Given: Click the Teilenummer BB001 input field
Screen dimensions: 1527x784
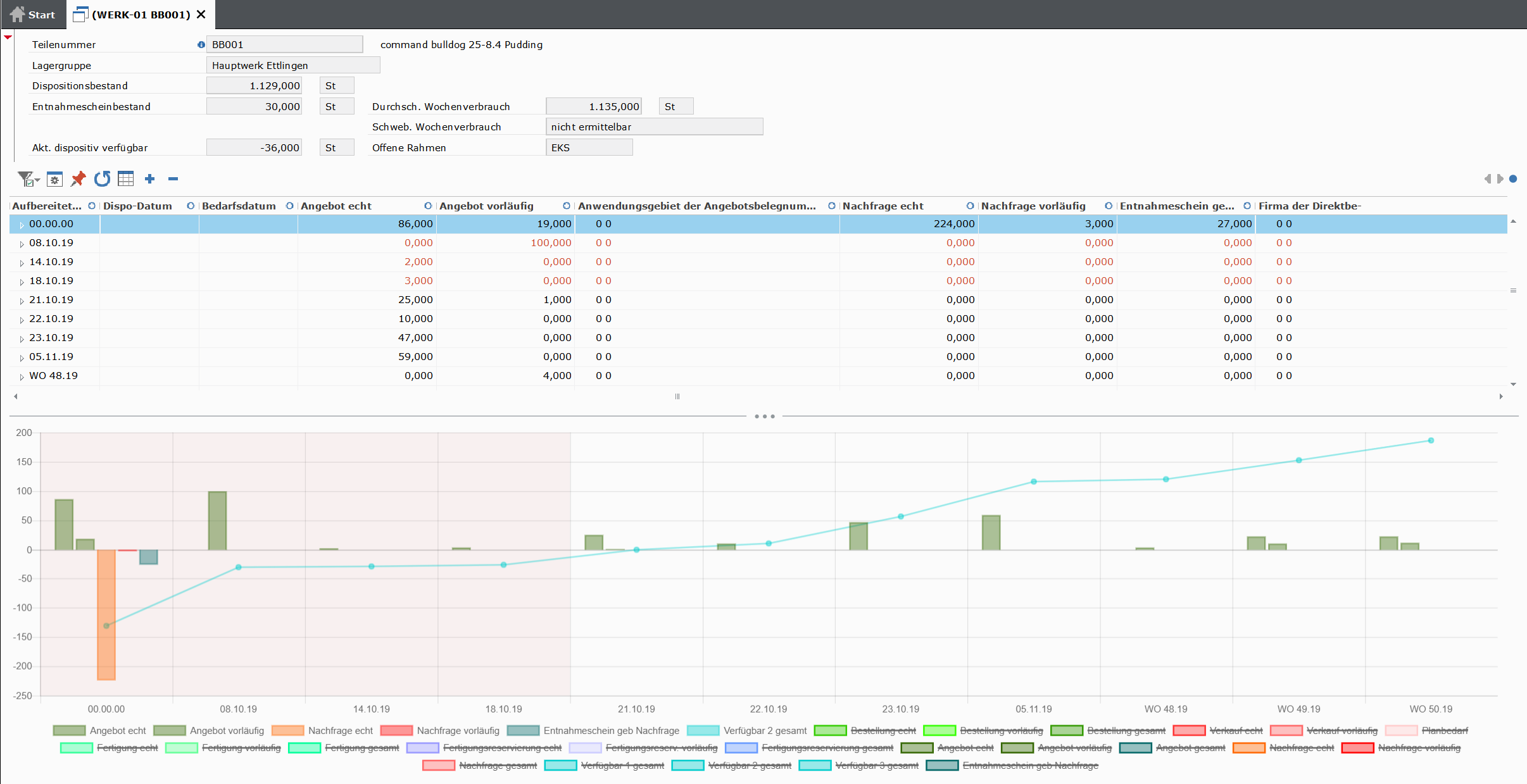Looking at the screenshot, I should click(x=284, y=45).
